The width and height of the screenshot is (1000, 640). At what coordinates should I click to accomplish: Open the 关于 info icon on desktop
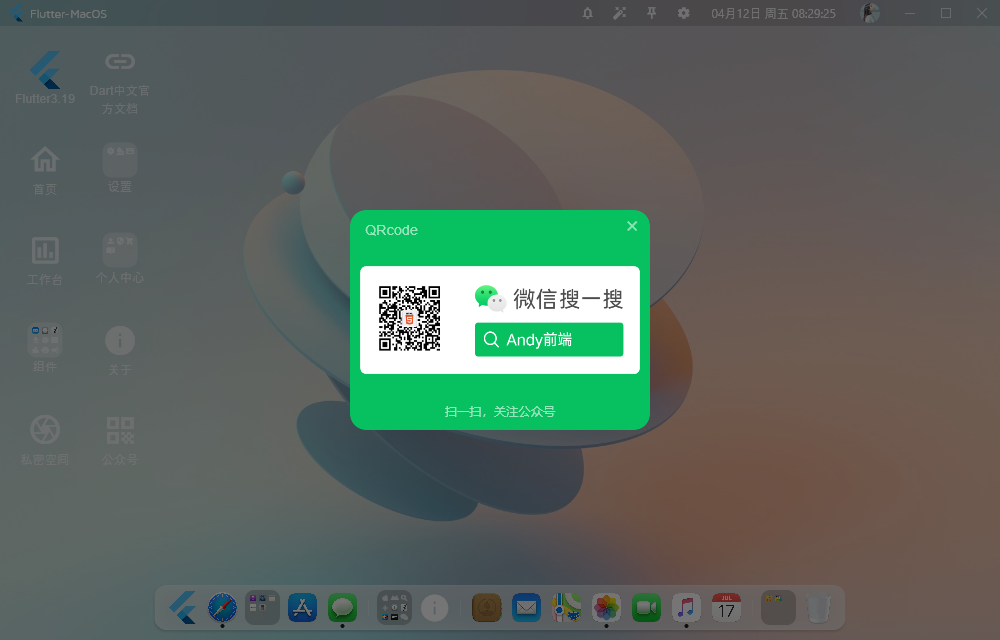120,341
